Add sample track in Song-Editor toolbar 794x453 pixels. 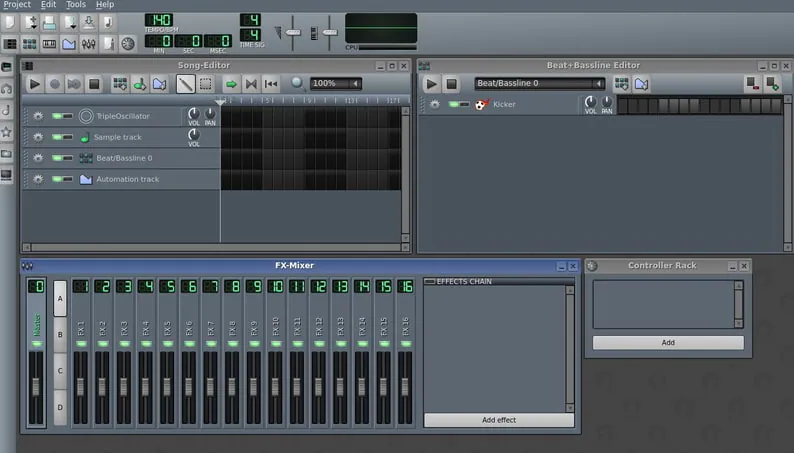140,84
